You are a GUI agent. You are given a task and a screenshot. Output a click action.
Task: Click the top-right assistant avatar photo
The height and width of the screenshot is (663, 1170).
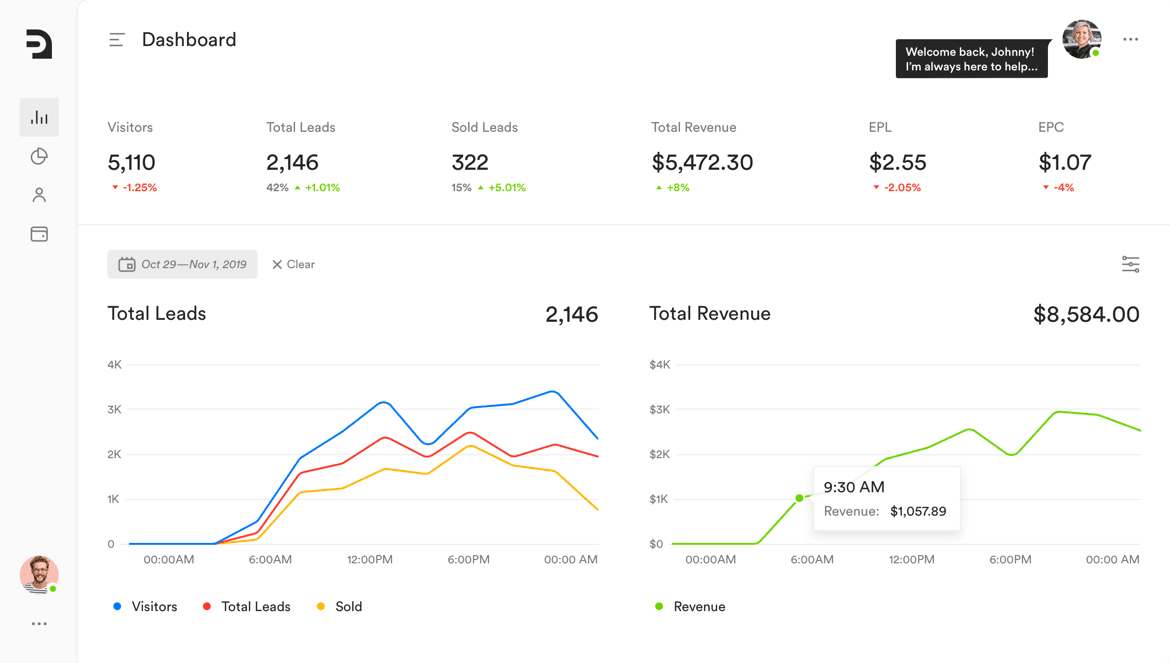(x=1081, y=39)
